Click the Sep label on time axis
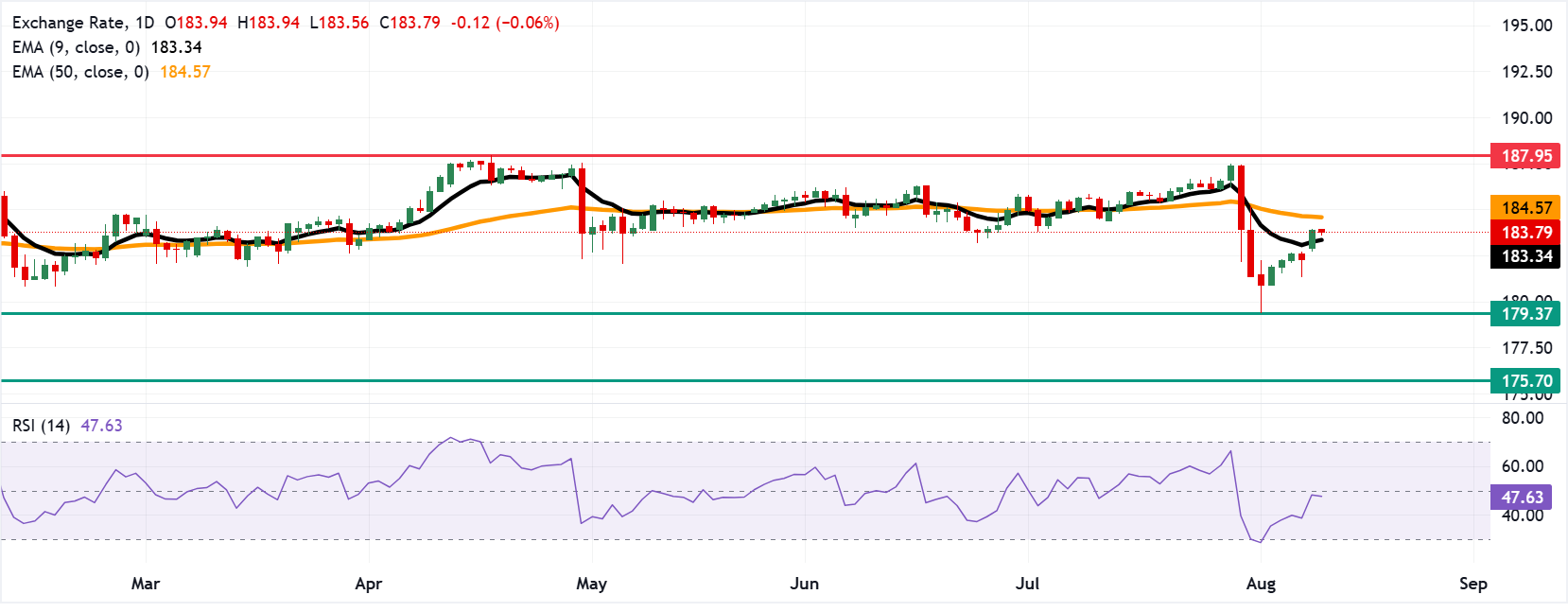The image size is (1568, 612). point(1473,584)
